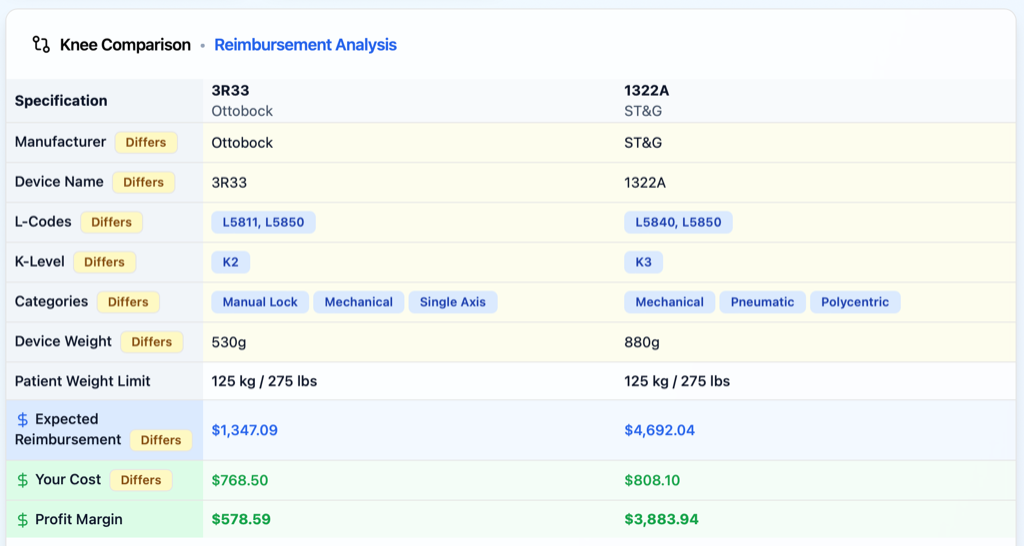The width and height of the screenshot is (1024, 546).
Task: Click the 530g device weight value
Action: pyautogui.click(x=229, y=342)
